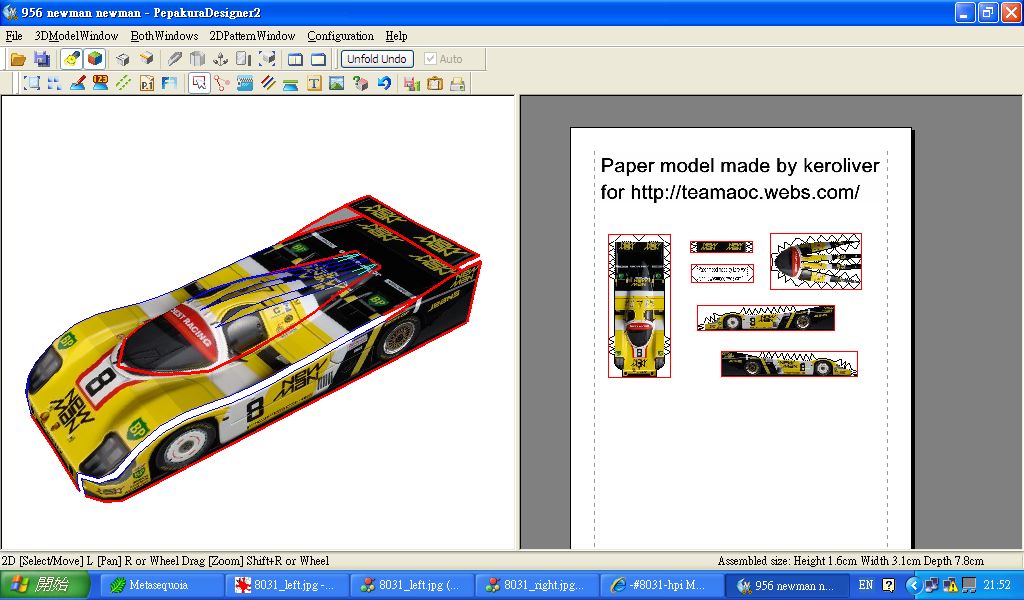The image size is (1024, 600).
Task: Click the red pen on blue icon
Action: tap(78, 83)
